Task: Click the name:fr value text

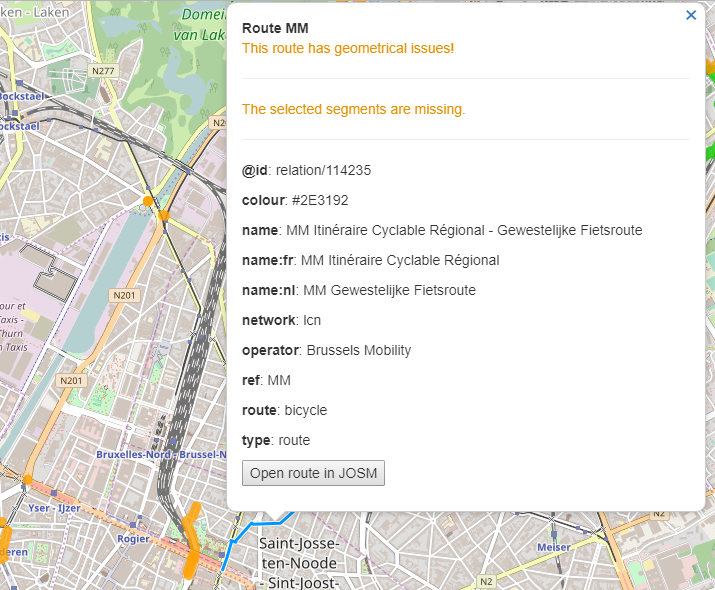Action: [400, 260]
